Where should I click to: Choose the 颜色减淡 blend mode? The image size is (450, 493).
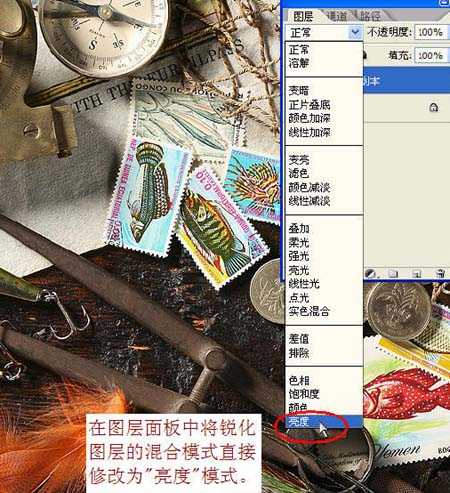click(309, 187)
